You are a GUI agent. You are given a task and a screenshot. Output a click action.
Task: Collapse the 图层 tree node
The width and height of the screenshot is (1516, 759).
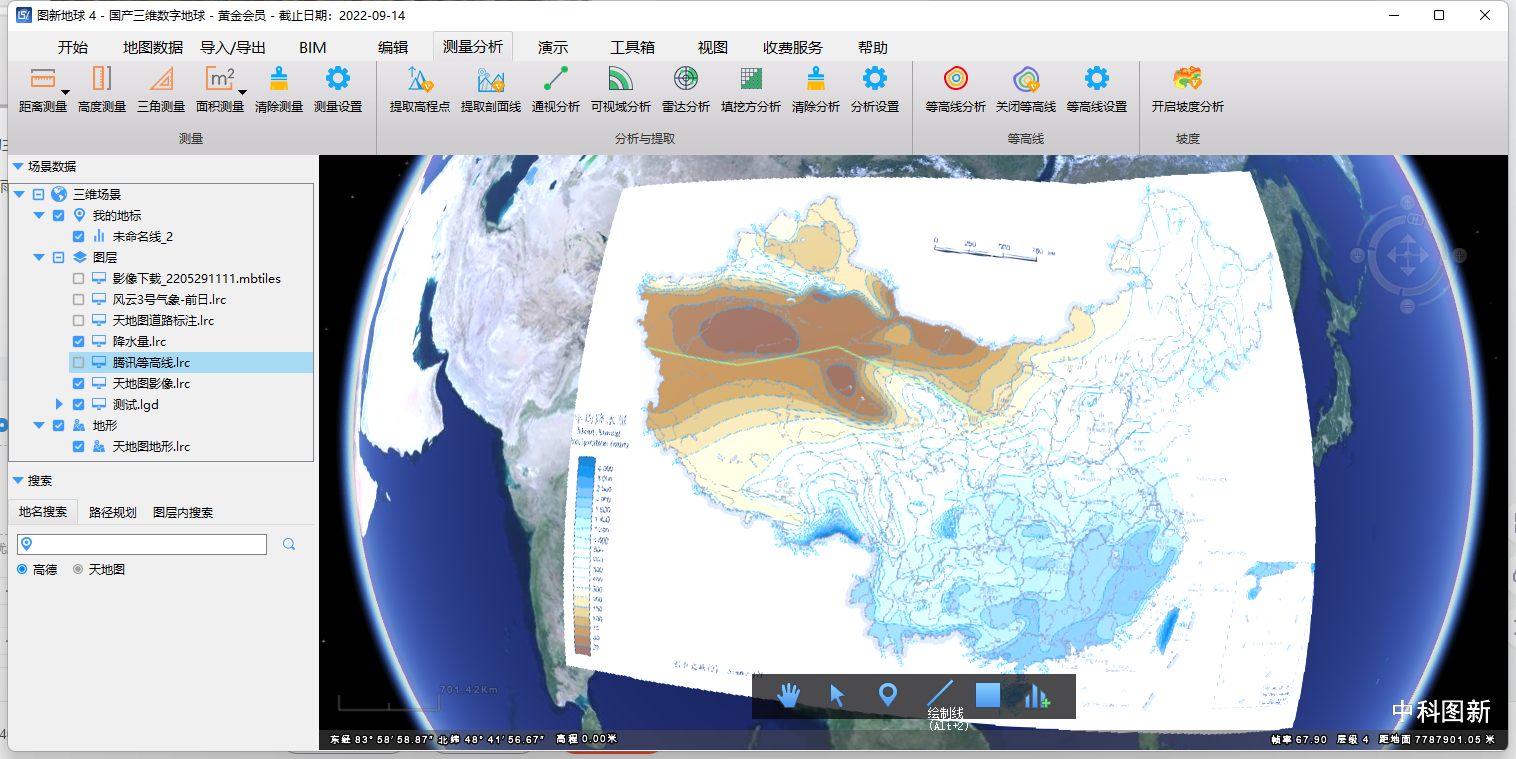pyautogui.click(x=39, y=257)
